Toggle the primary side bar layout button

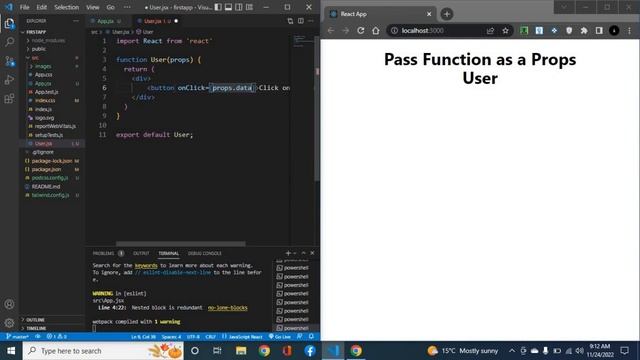point(218,7)
